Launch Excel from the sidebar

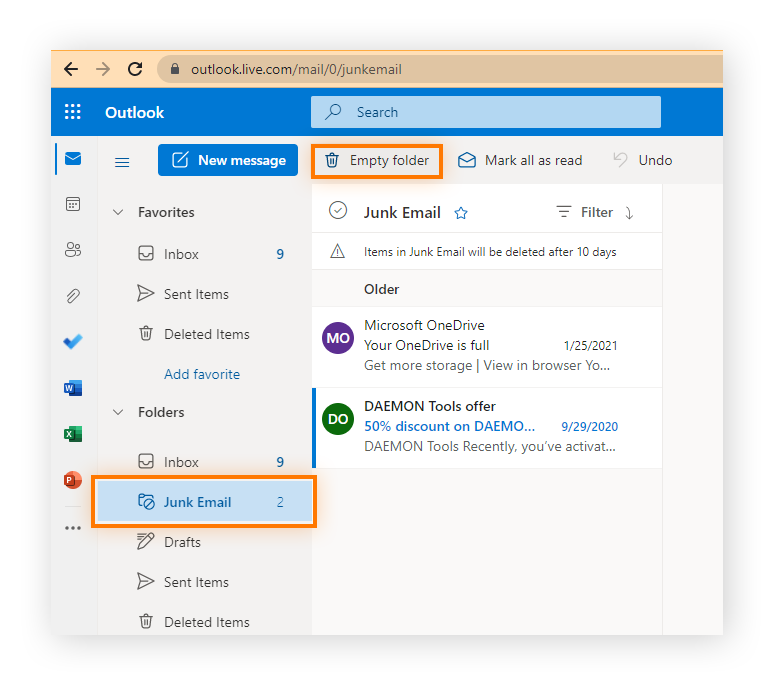73,434
